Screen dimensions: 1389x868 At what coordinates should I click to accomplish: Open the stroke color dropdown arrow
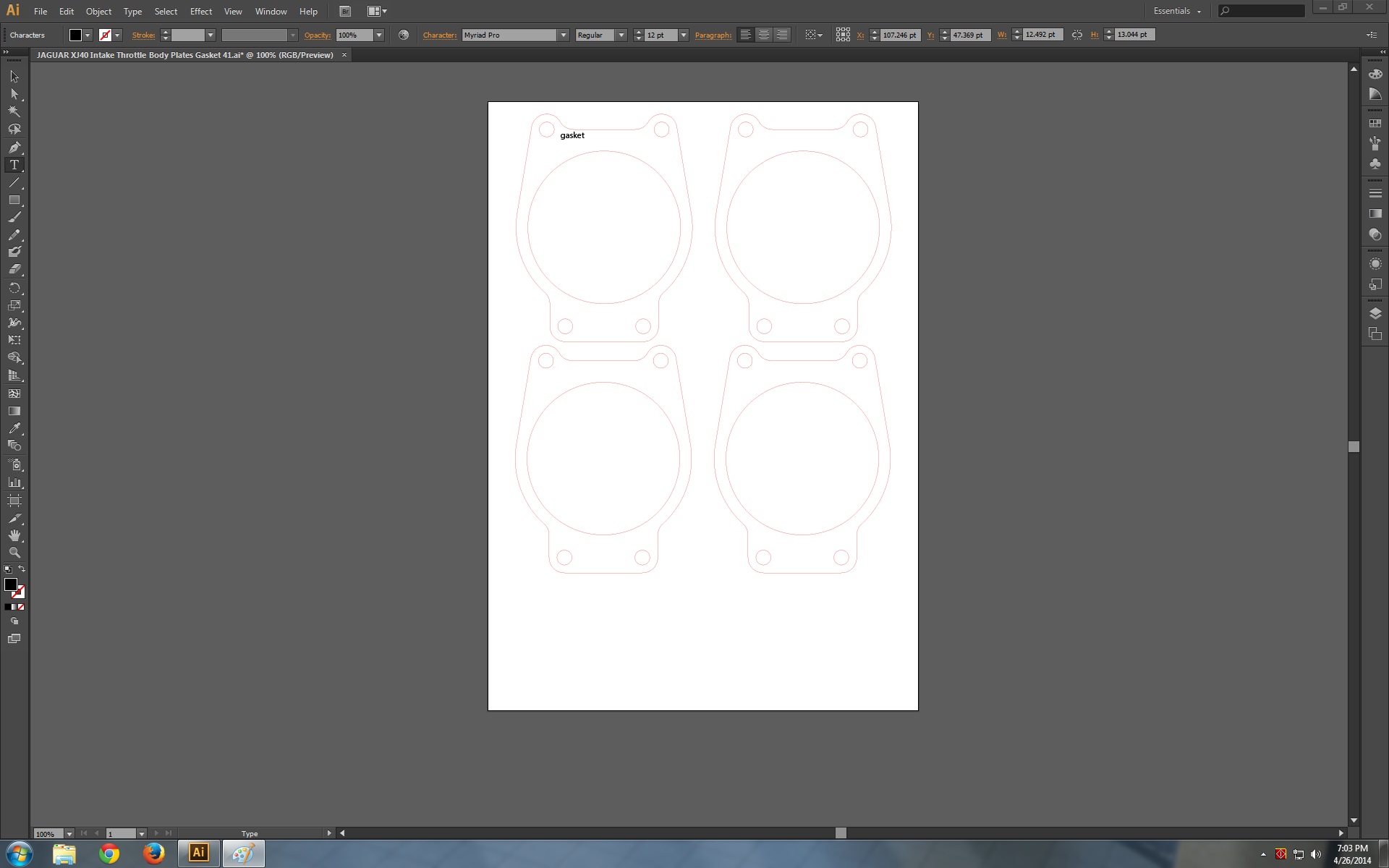tap(117, 35)
